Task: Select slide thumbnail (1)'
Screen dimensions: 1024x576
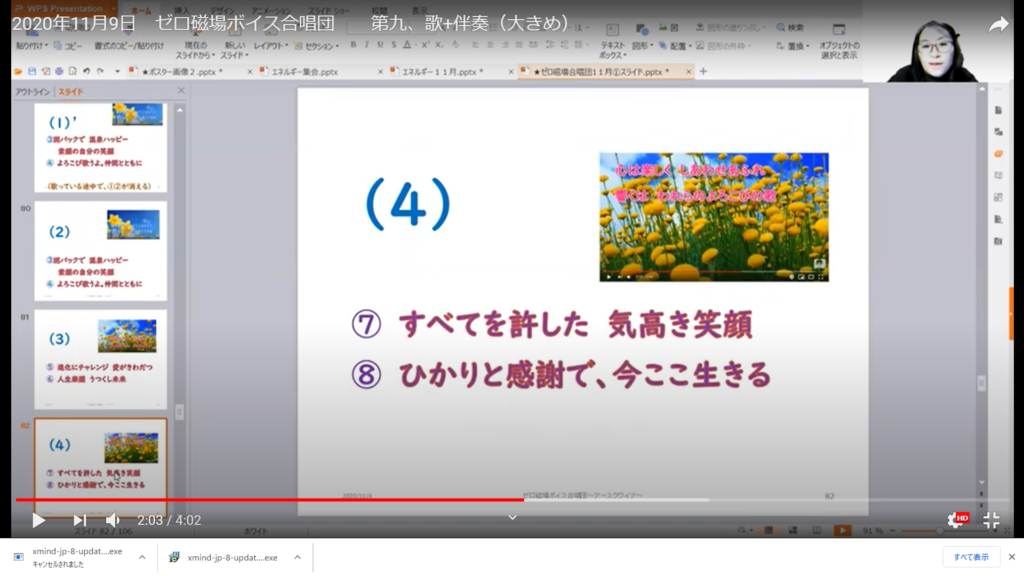Action: point(101,148)
